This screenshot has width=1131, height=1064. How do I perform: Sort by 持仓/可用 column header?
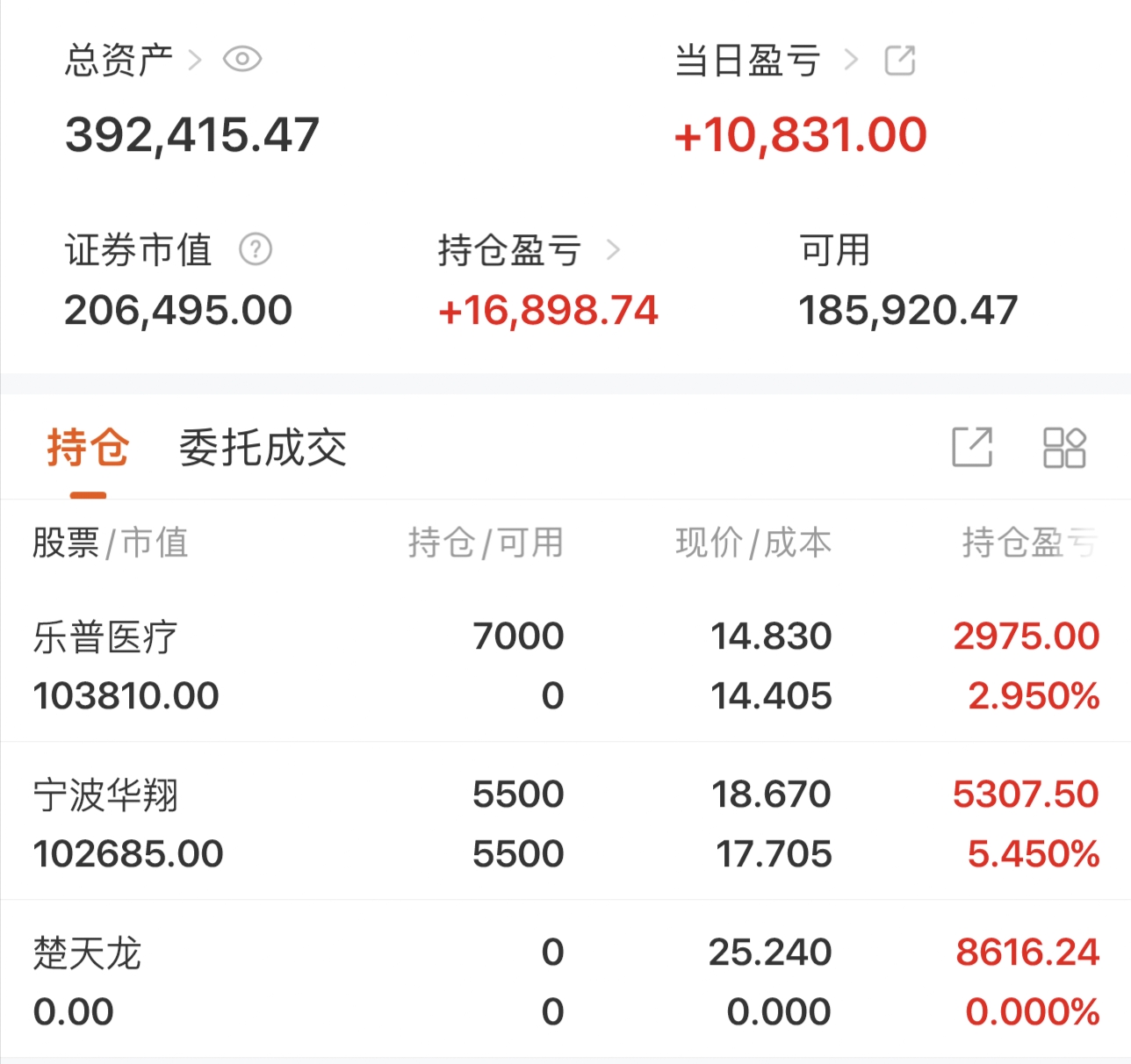tap(486, 543)
